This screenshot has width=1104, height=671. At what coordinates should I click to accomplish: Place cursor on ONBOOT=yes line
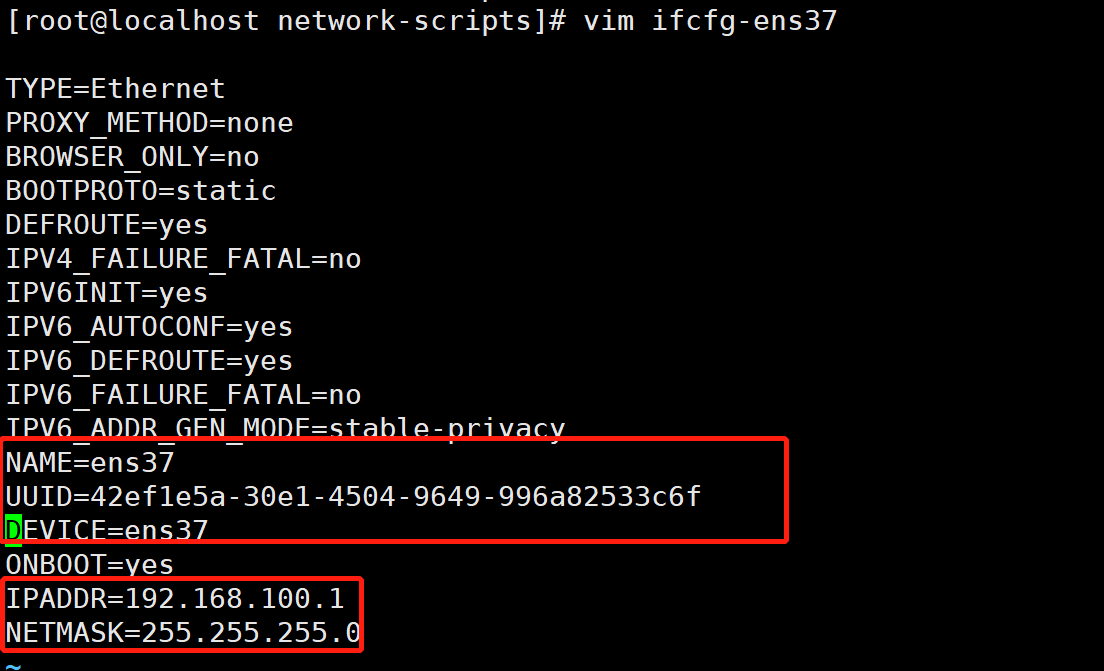pos(90,565)
